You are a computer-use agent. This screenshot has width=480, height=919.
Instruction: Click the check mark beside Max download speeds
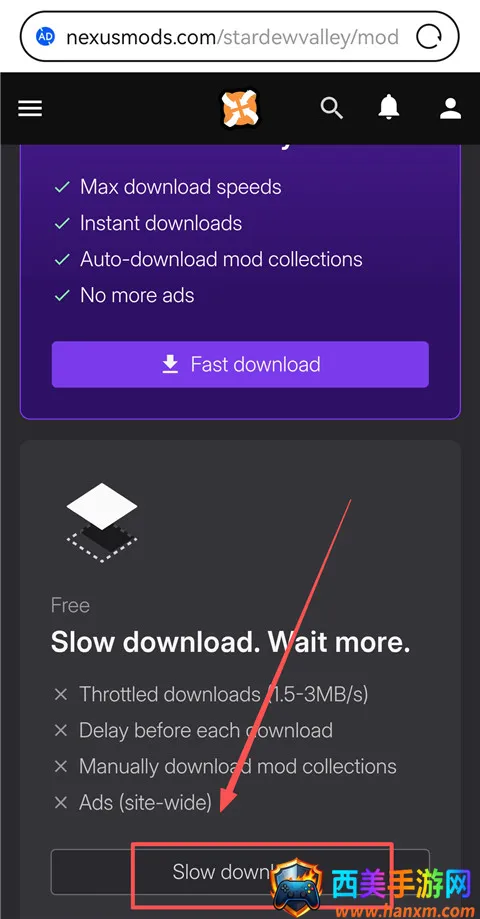pos(62,188)
